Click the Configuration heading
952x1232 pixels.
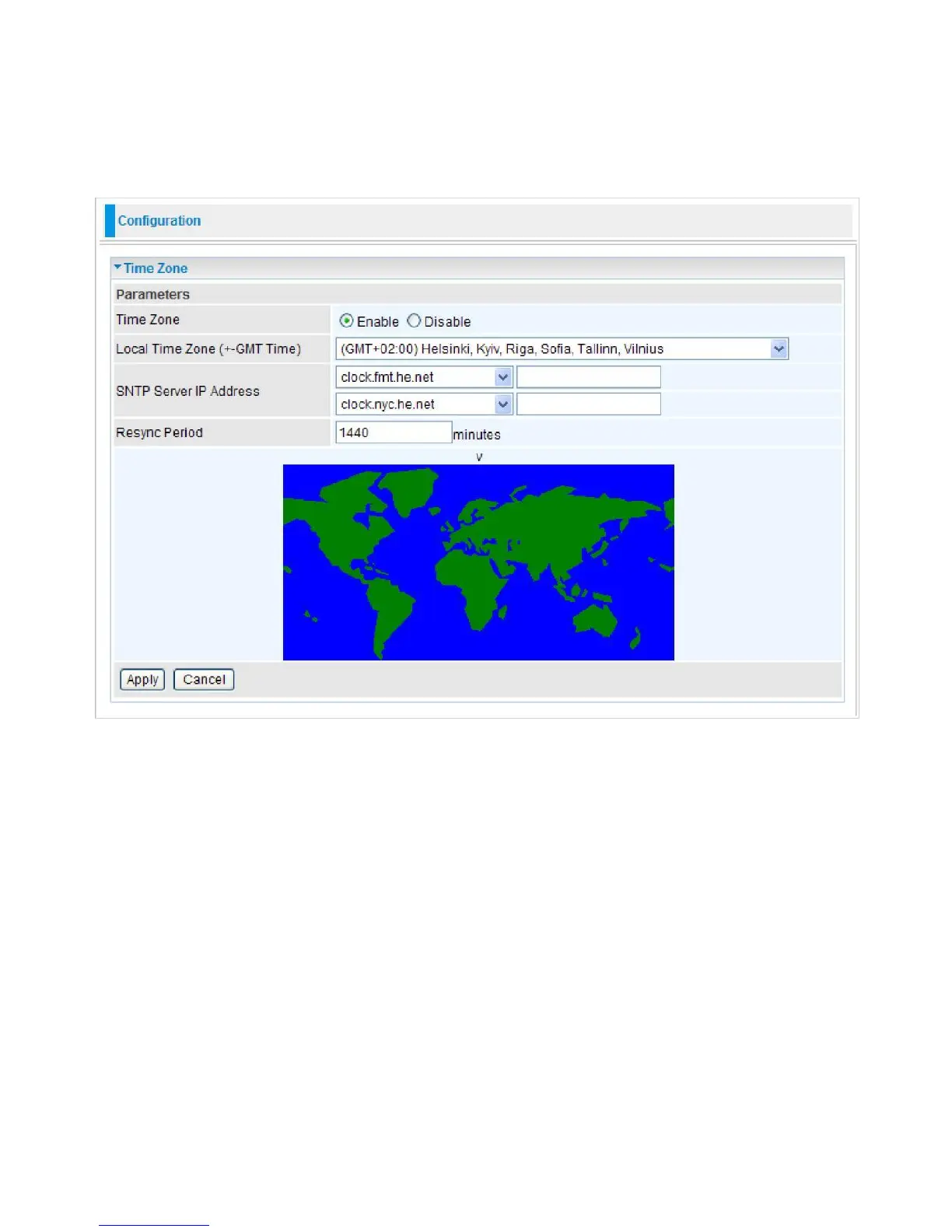pos(159,221)
